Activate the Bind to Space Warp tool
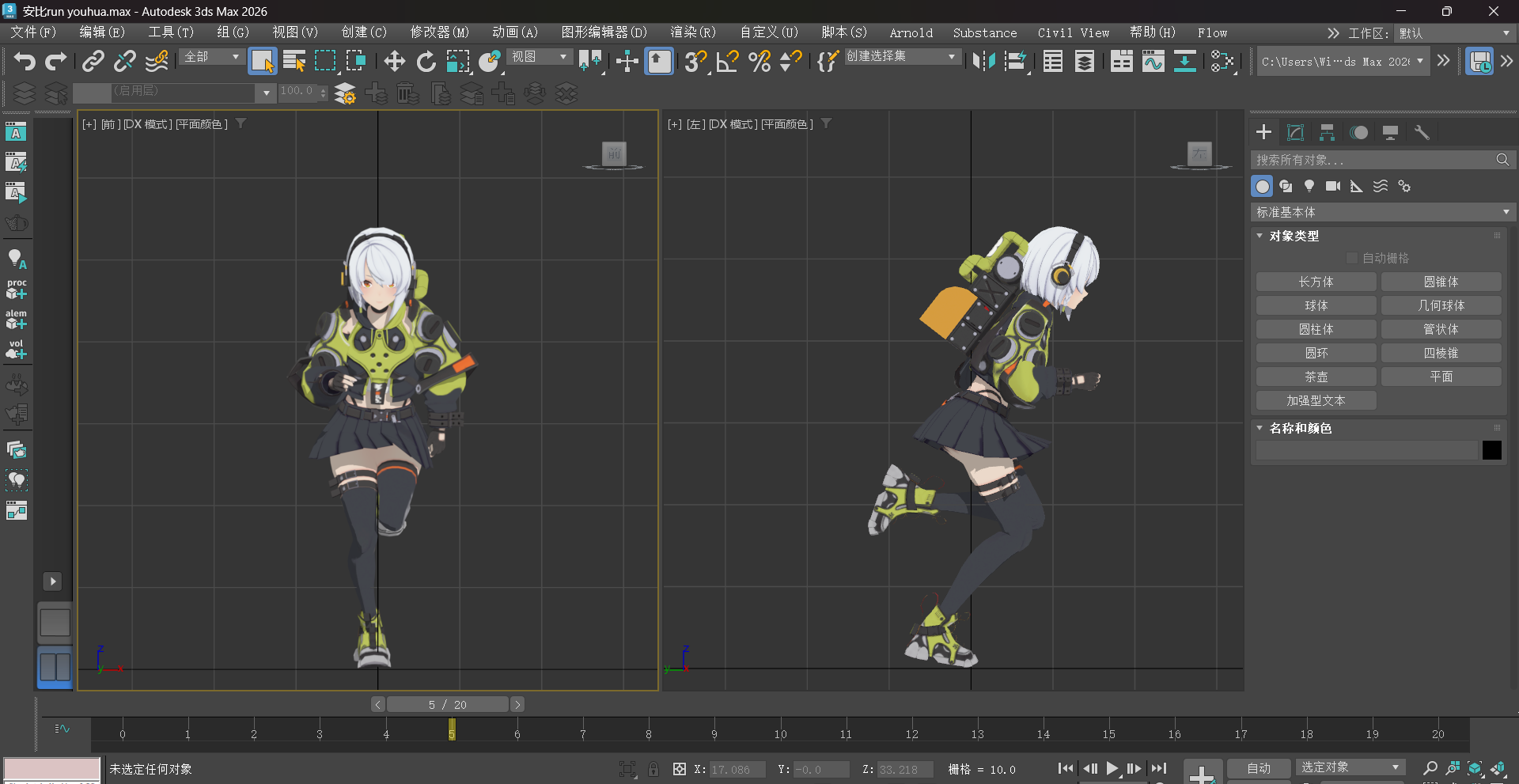This screenshot has height=784, width=1519. [157, 61]
